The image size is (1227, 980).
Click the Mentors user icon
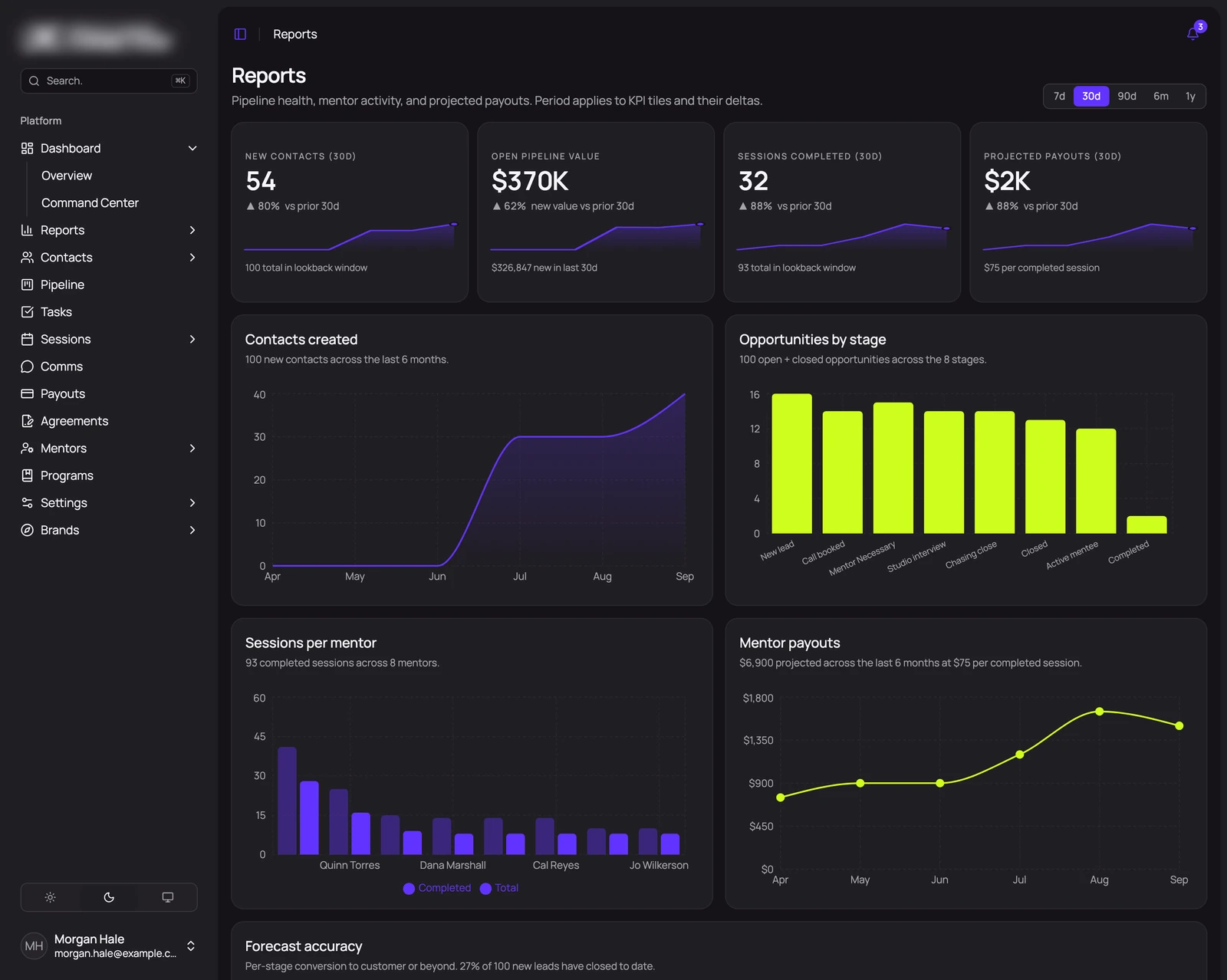[x=27, y=448]
